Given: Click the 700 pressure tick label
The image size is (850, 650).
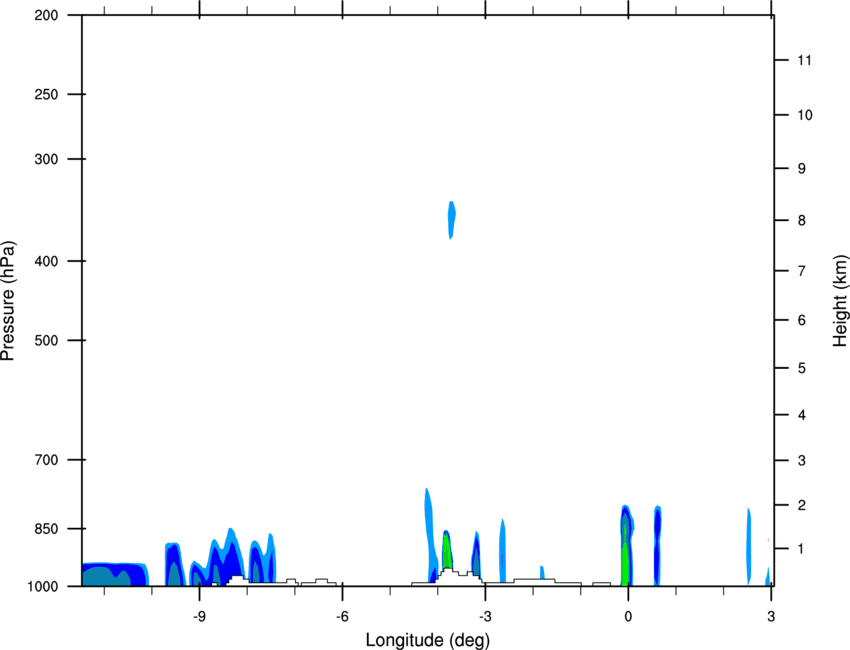Looking at the screenshot, I should (x=46, y=460).
